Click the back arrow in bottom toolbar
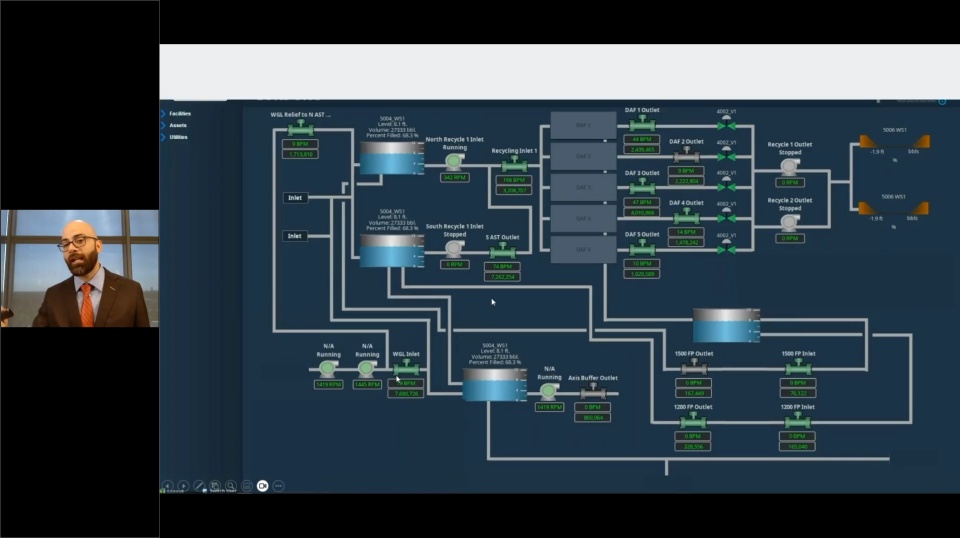The image size is (960, 538). 167,486
